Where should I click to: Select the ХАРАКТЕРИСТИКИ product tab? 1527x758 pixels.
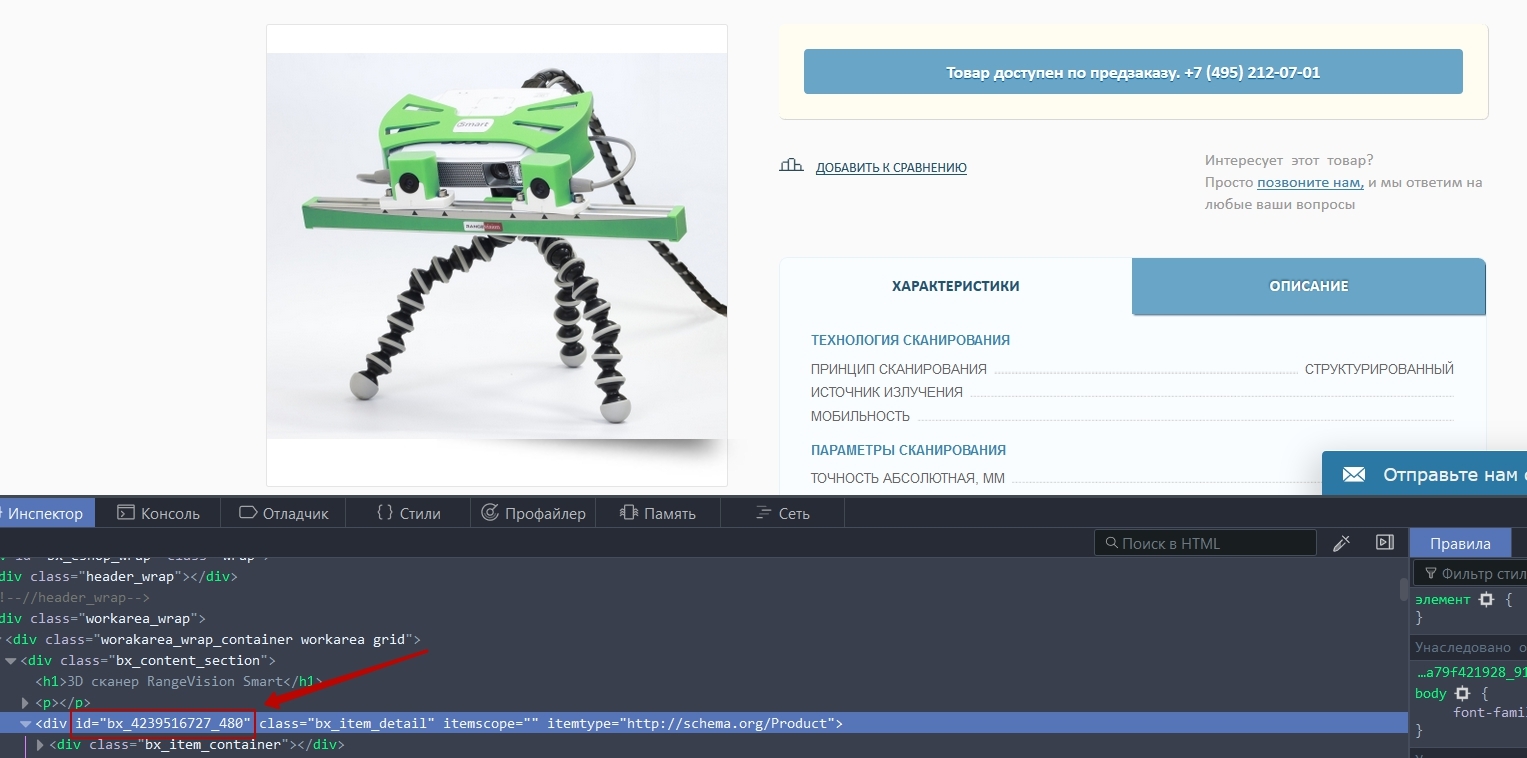[955, 286]
